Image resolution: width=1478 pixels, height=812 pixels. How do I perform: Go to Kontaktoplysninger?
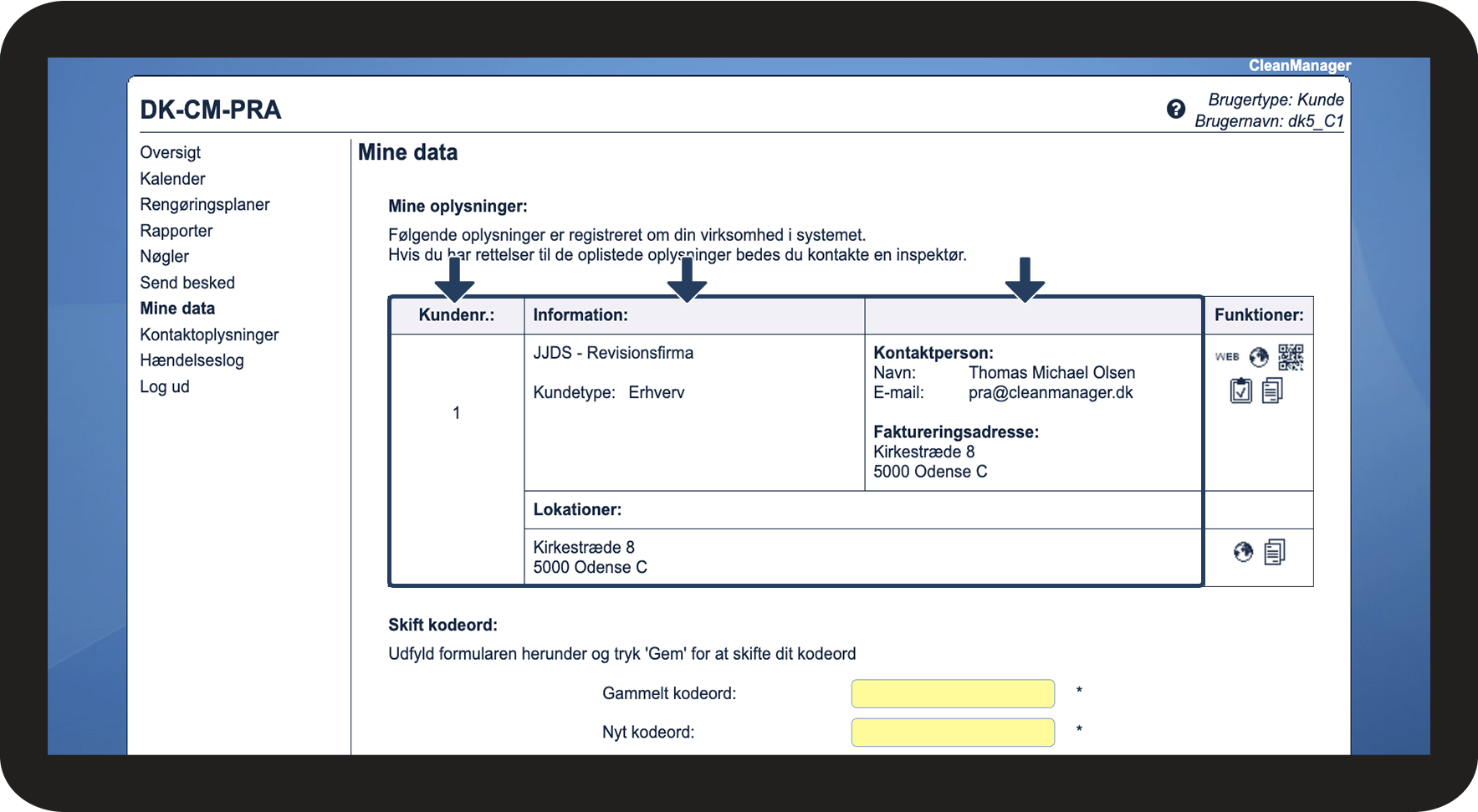(209, 335)
